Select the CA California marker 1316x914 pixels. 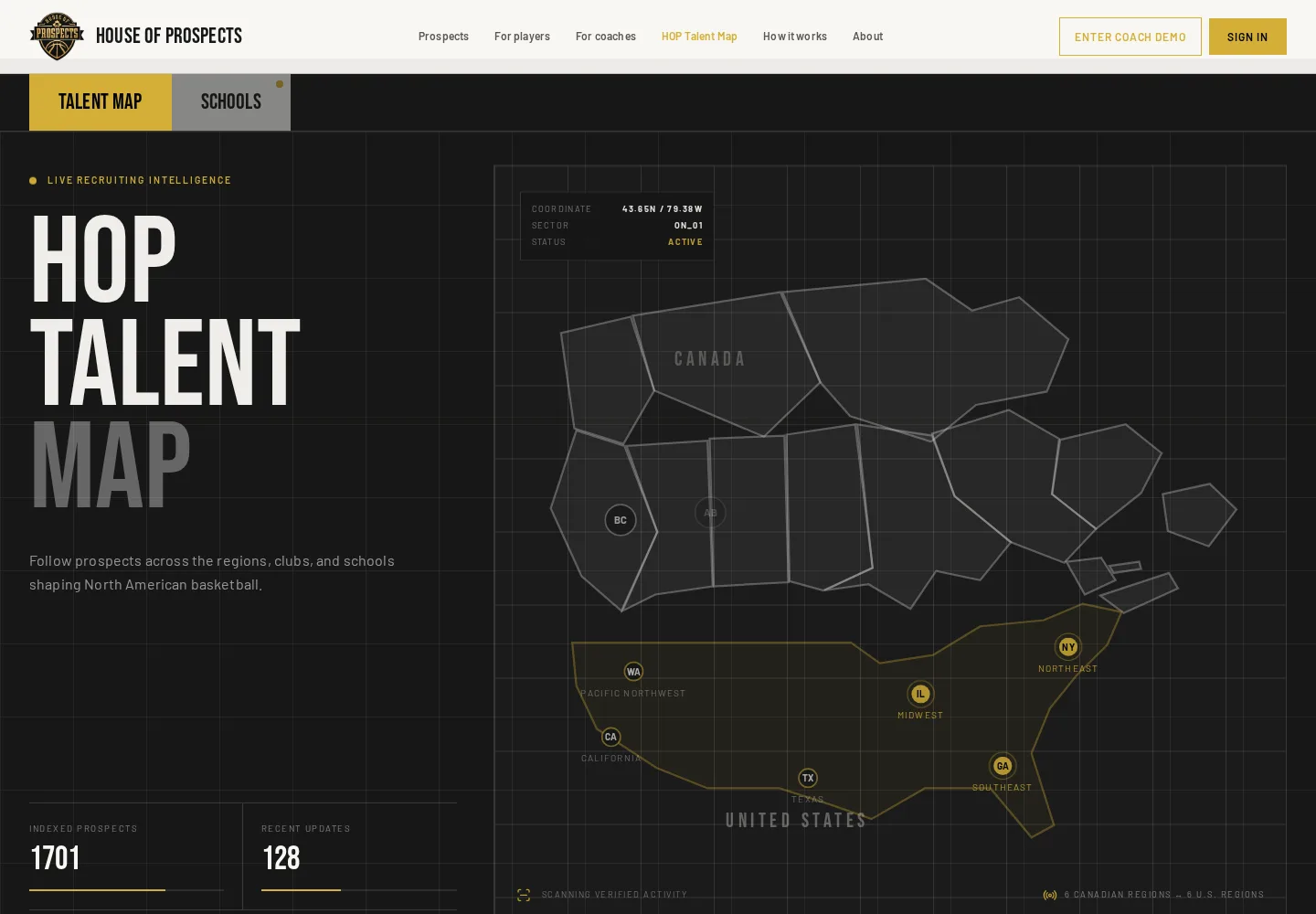610,737
